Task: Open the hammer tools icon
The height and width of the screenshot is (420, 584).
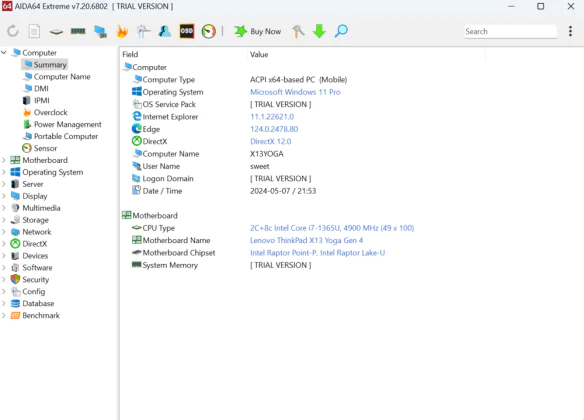Action: click(x=298, y=31)
